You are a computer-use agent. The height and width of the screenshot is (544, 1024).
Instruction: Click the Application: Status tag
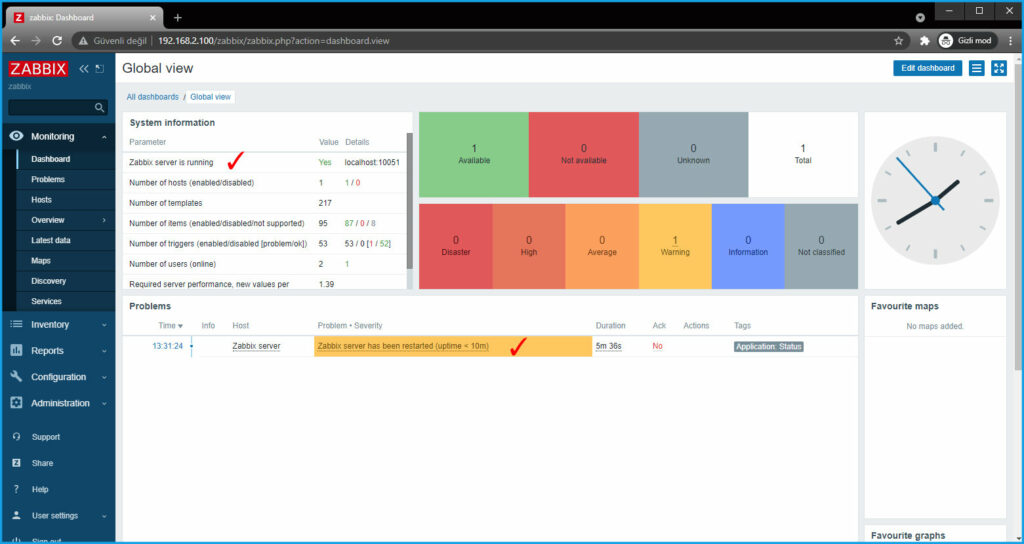(769, 347)
